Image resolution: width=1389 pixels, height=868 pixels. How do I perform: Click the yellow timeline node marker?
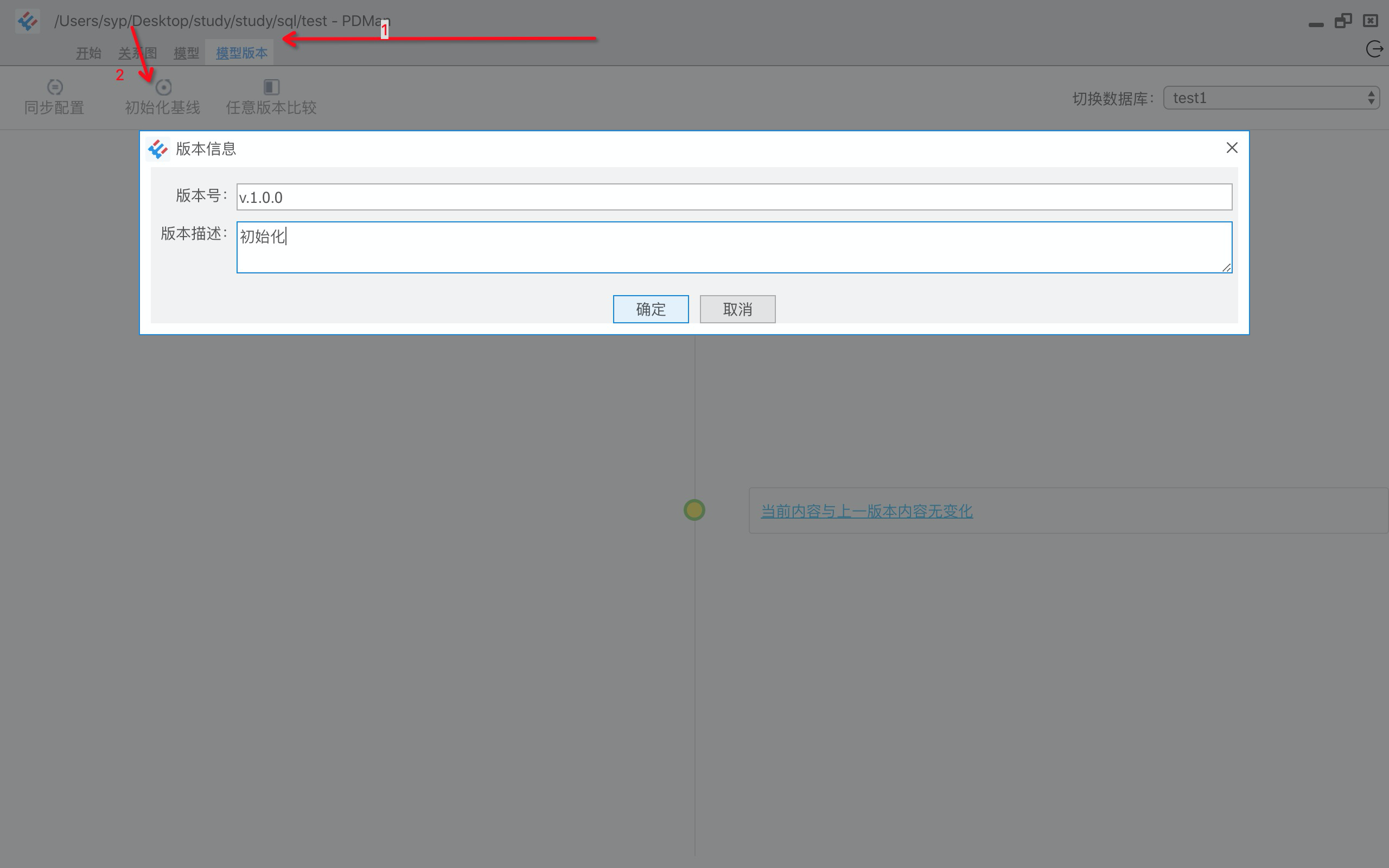[694, 510]
